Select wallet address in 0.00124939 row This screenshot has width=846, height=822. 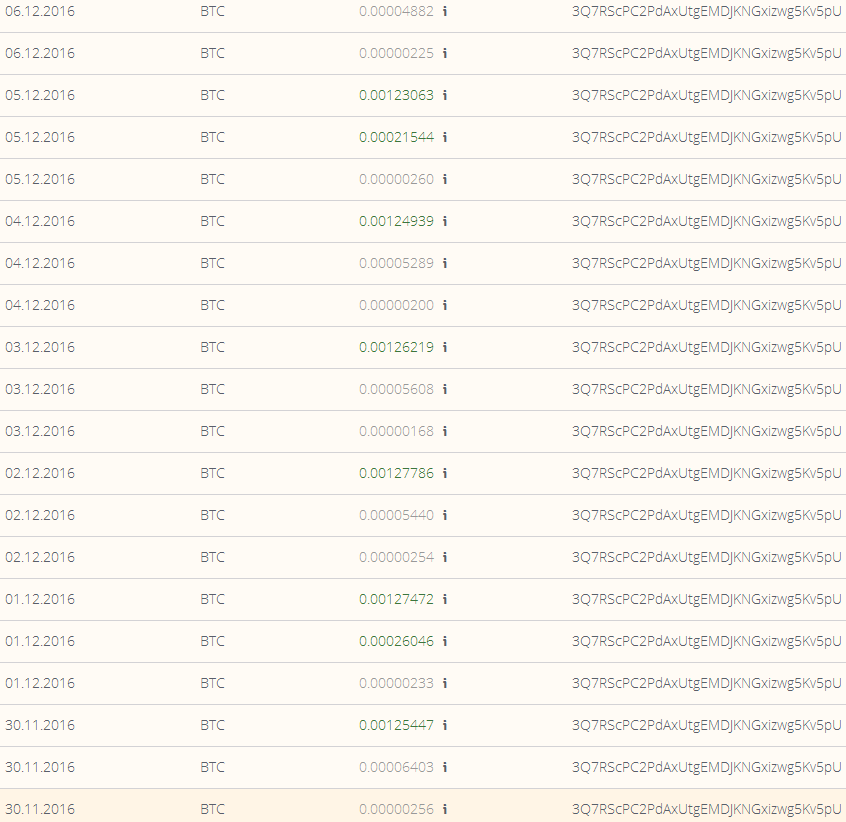706,222
